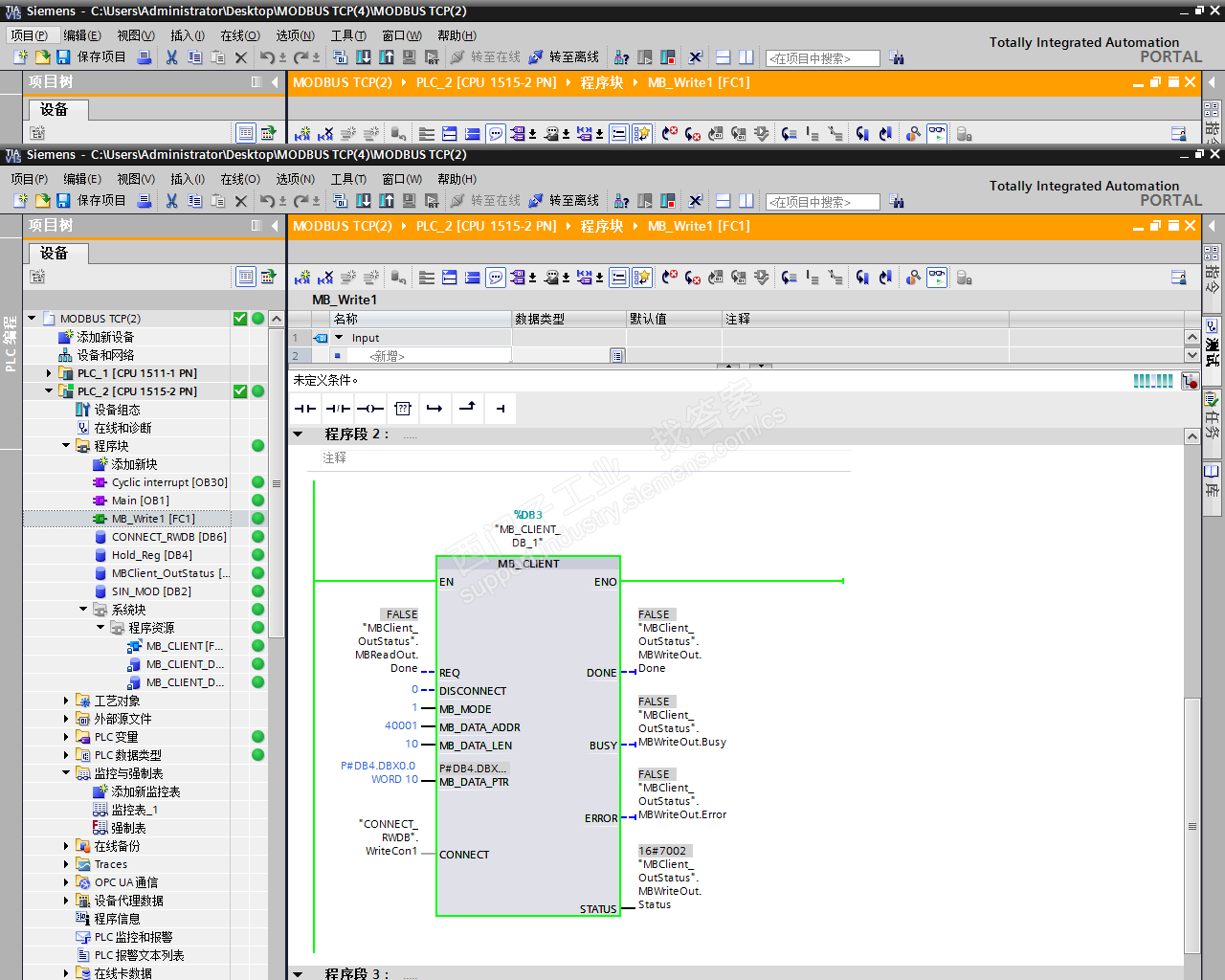The height and width of the screenshot is (980, 1225).
Task: Click the open branch icon
Action: click(x=434, y=409)
